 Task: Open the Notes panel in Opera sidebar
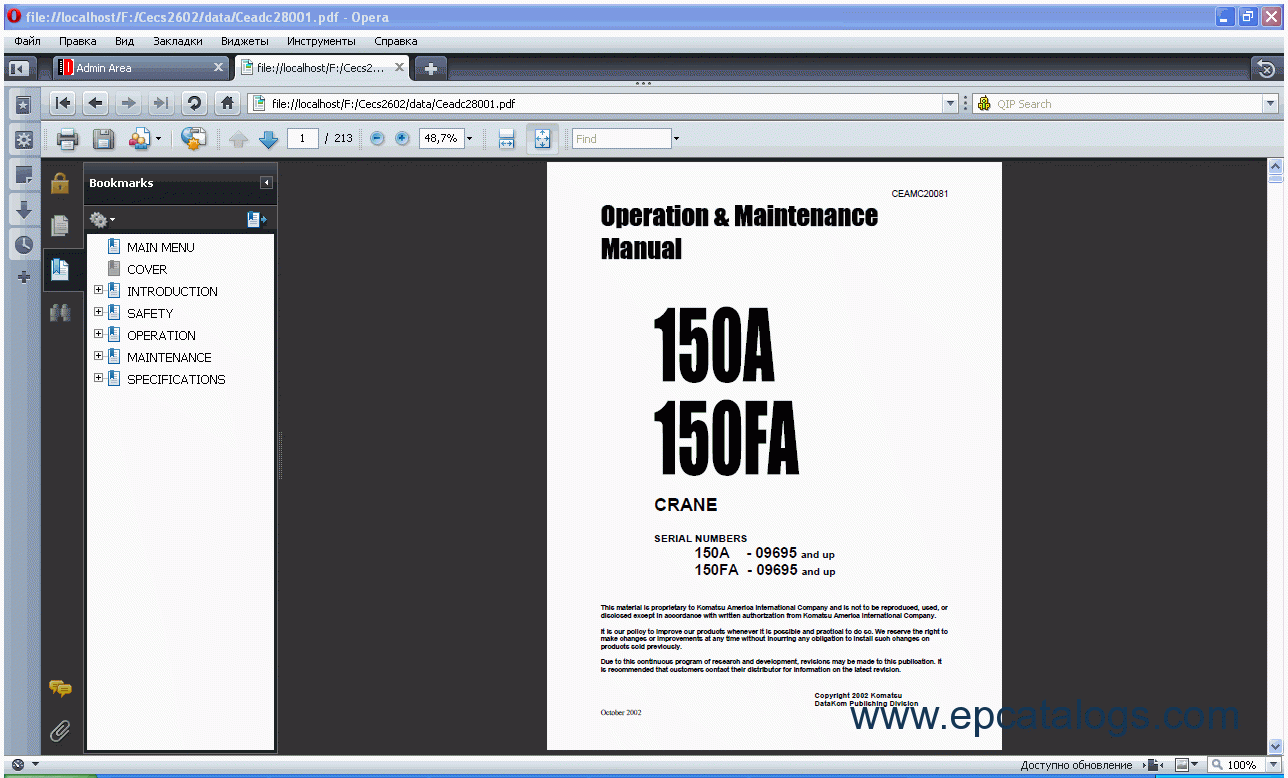pos(23,175)
